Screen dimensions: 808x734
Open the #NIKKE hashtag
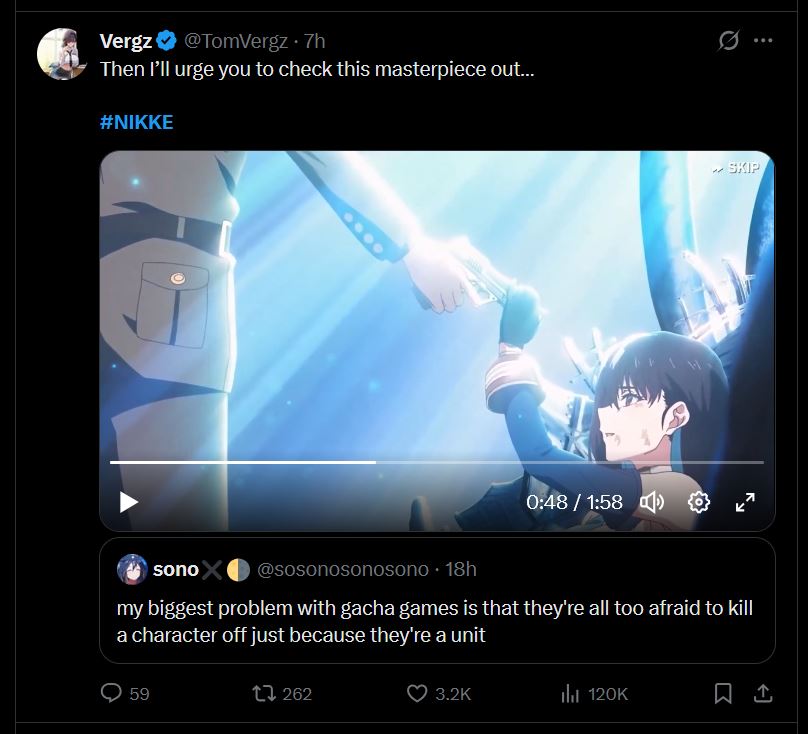click(137, 122)
